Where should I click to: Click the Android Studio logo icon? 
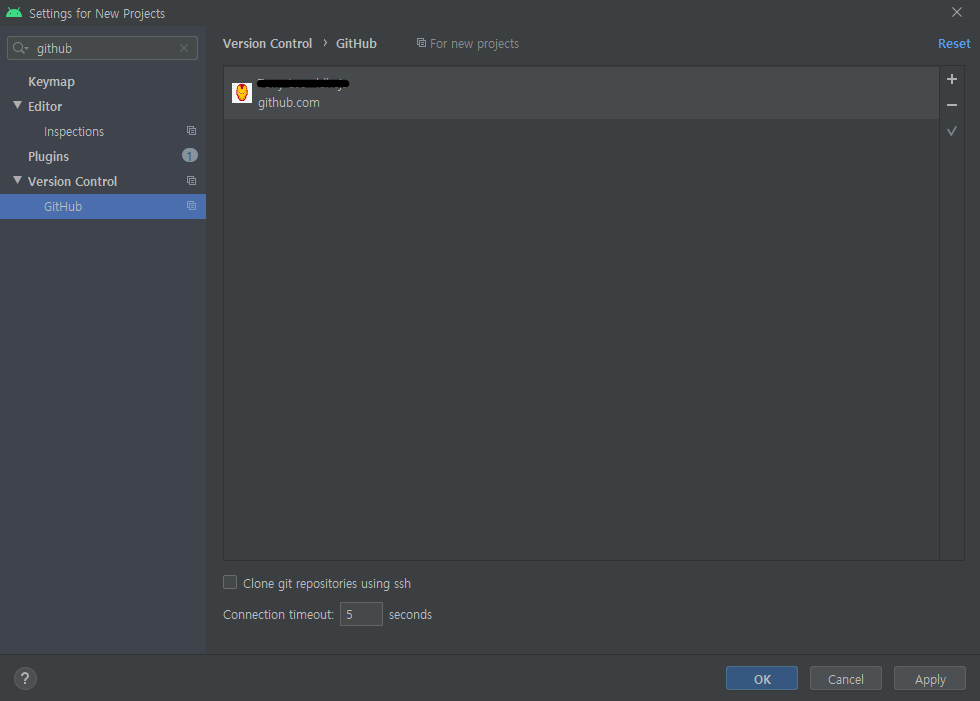14,12
